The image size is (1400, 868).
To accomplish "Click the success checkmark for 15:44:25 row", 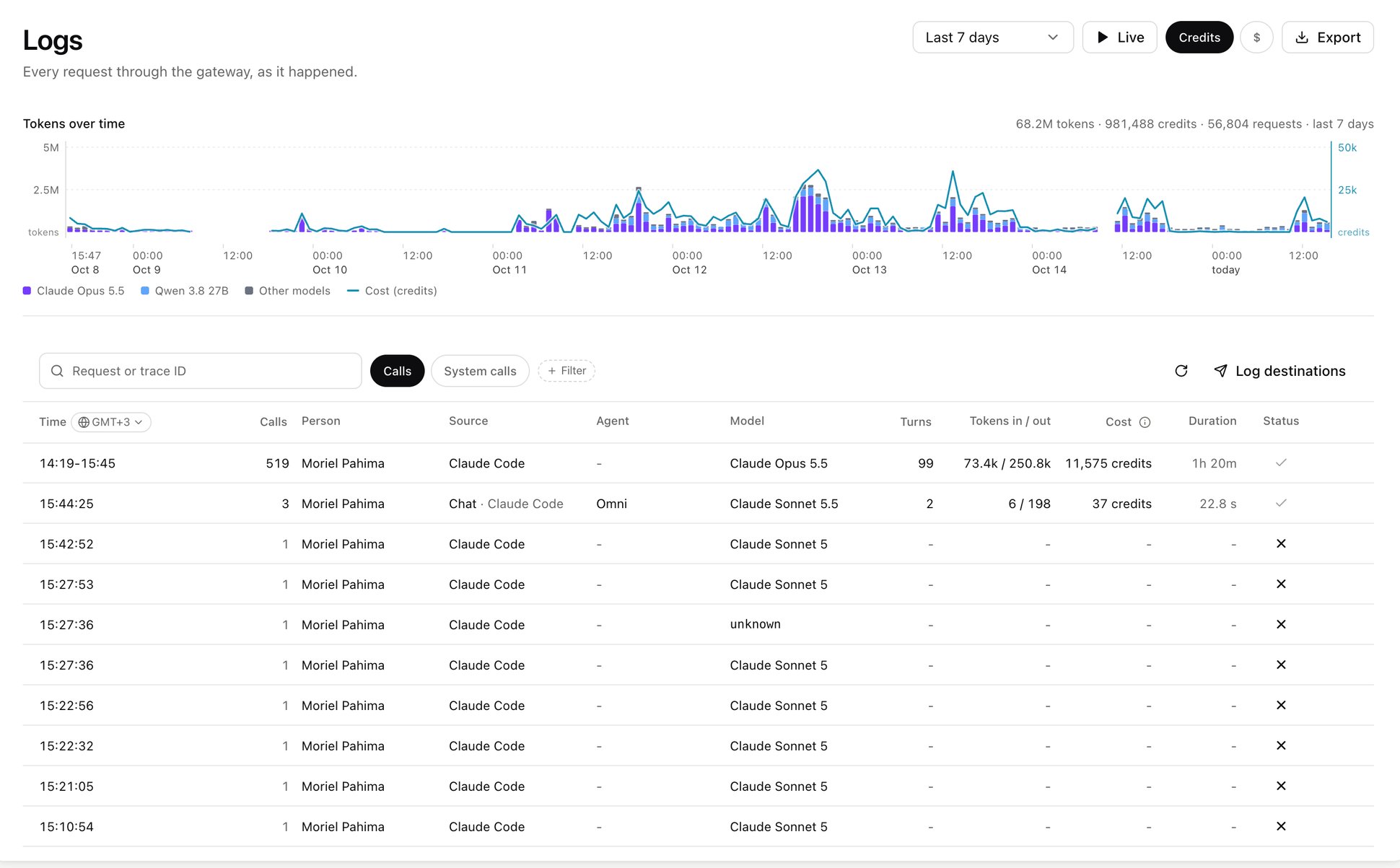I will pyautogui.click(x=1281, y=503).
